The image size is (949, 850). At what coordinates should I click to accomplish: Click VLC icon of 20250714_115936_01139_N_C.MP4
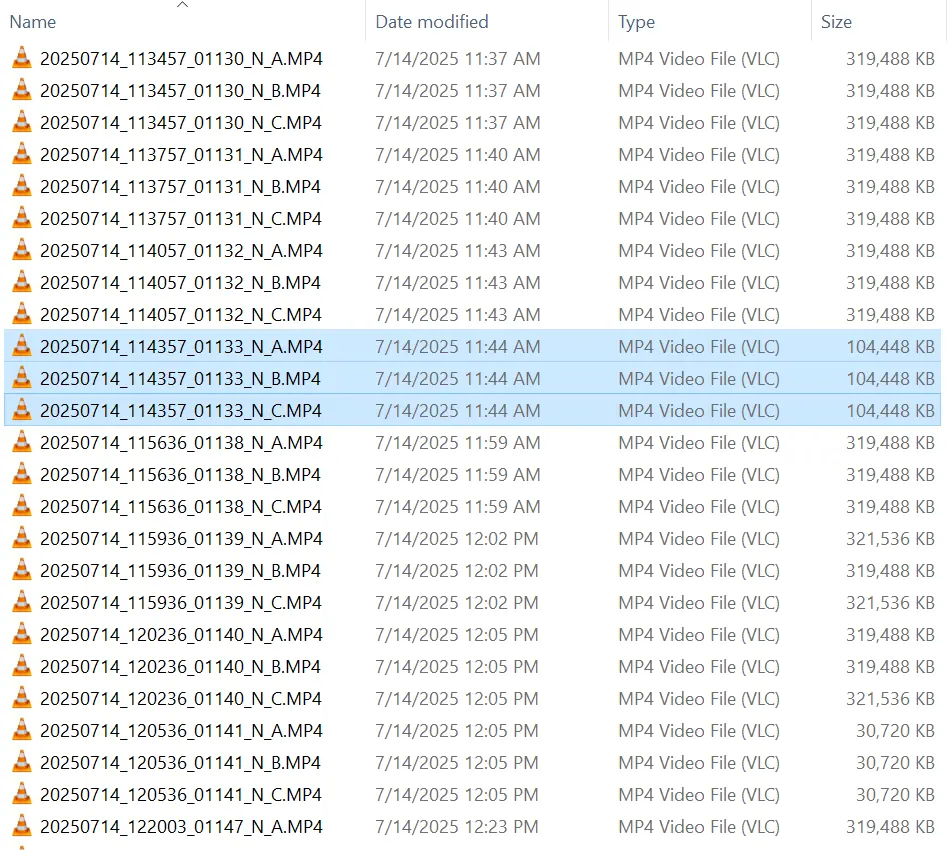point(22,602)
